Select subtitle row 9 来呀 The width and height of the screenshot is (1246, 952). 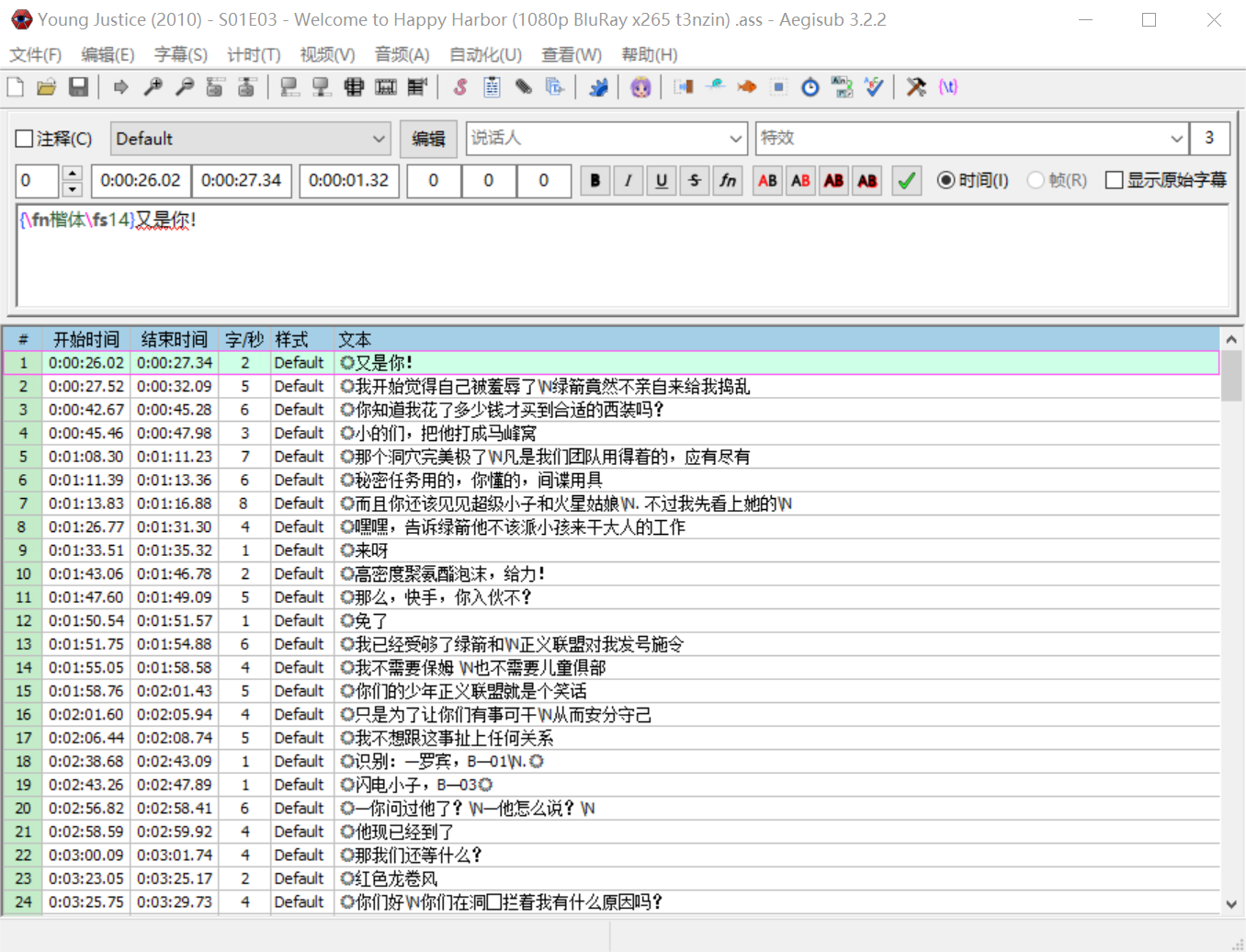611,550
